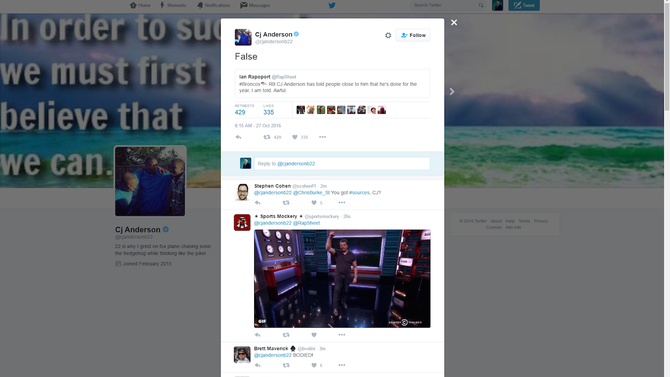Image resolution: width=670 pixels, height=377 pixels.
Task: Open more options on Sports Mockery's reply
Action: click(x=342, y=335)
